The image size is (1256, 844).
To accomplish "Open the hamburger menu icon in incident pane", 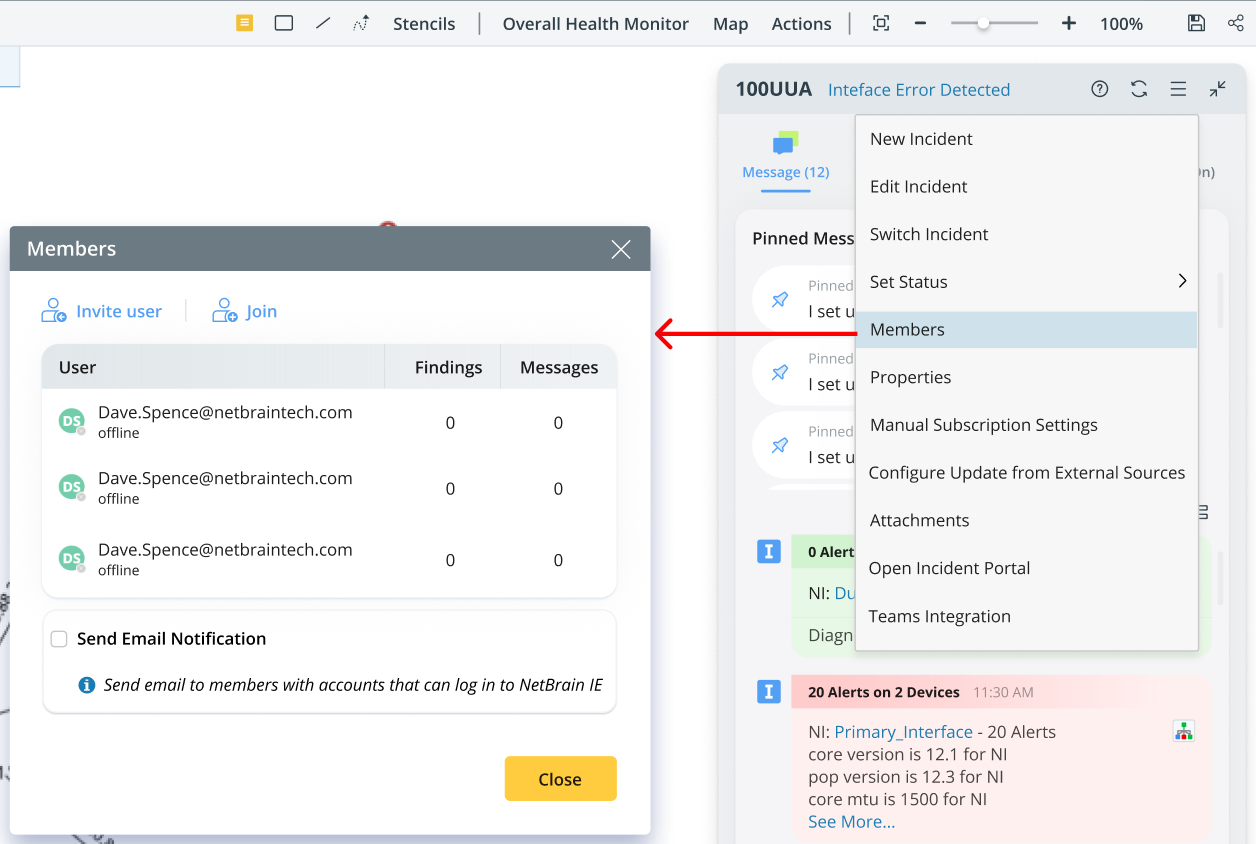I will point(1178,89).
